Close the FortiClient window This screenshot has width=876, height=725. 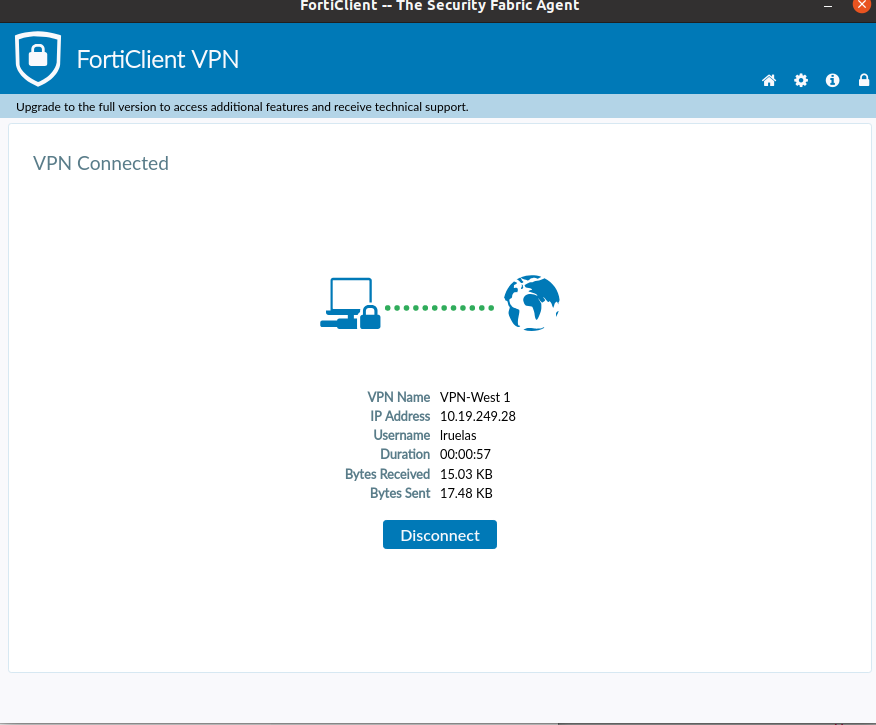[x=861, y=6]
